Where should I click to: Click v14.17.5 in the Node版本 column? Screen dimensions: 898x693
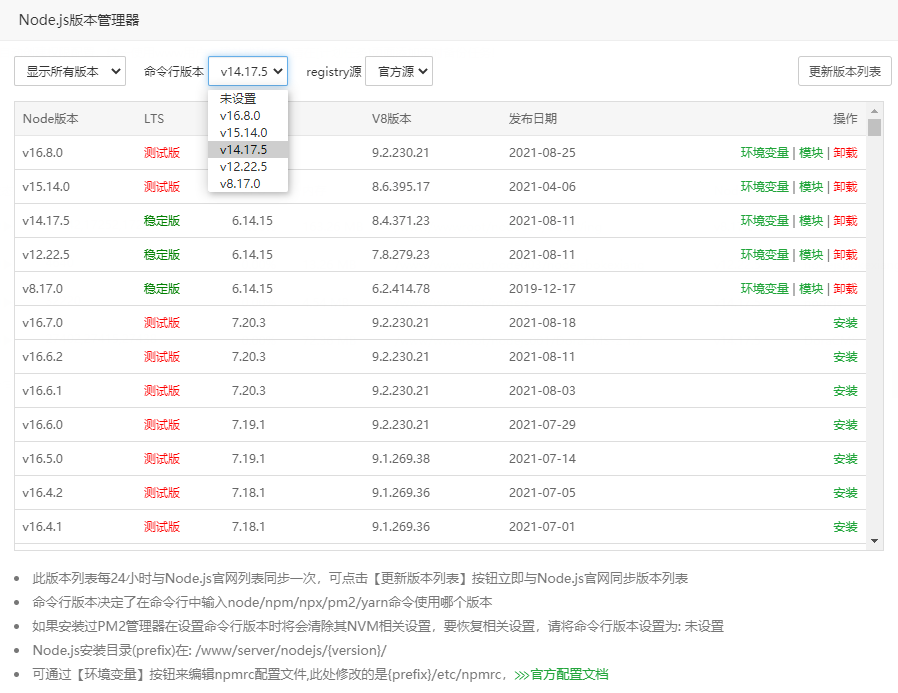46,220
